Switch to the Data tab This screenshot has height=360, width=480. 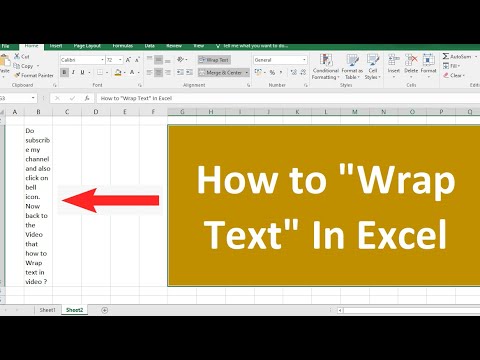150,46
